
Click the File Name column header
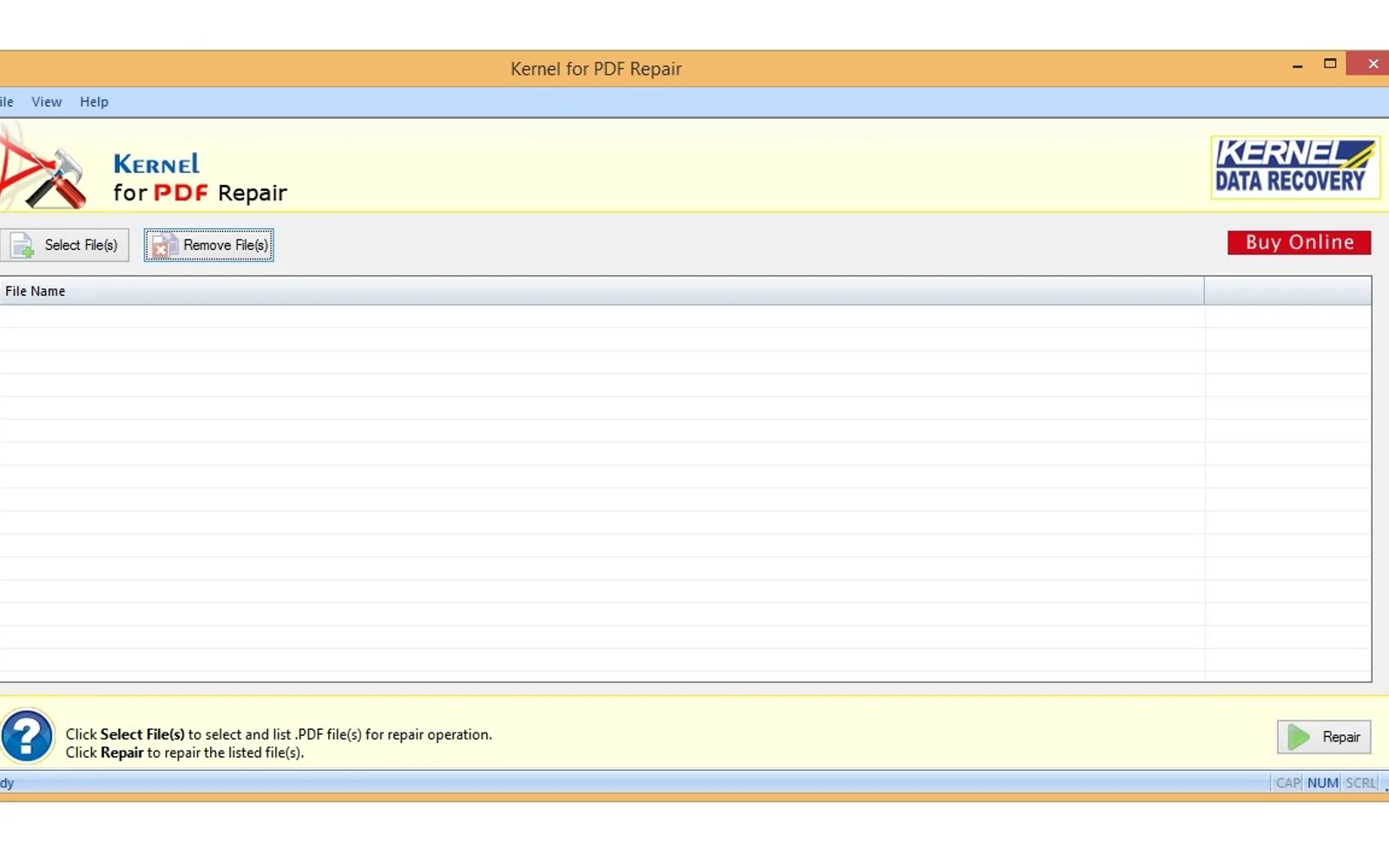pos(602,291)
